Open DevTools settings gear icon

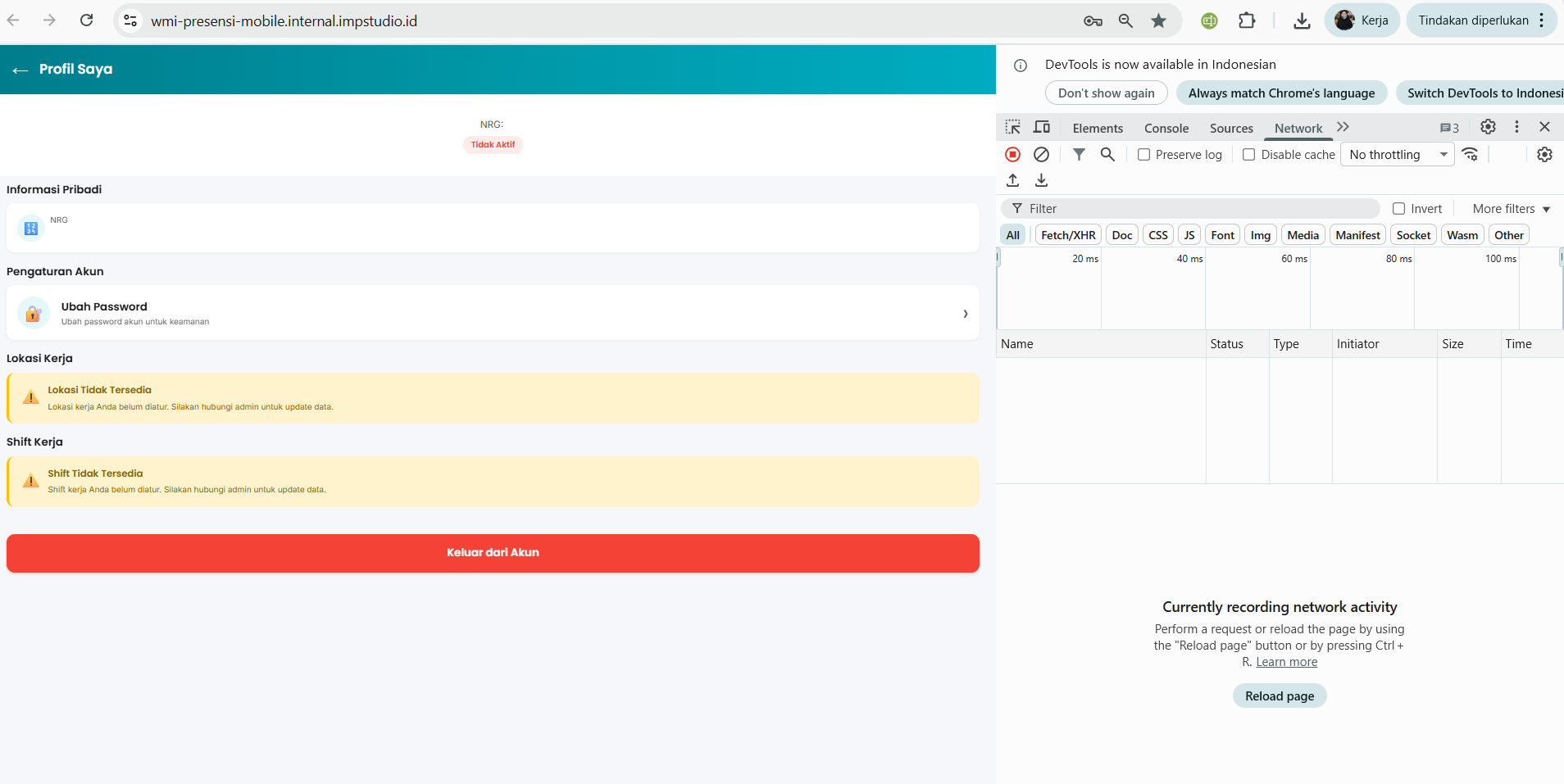coord(1488,127)
